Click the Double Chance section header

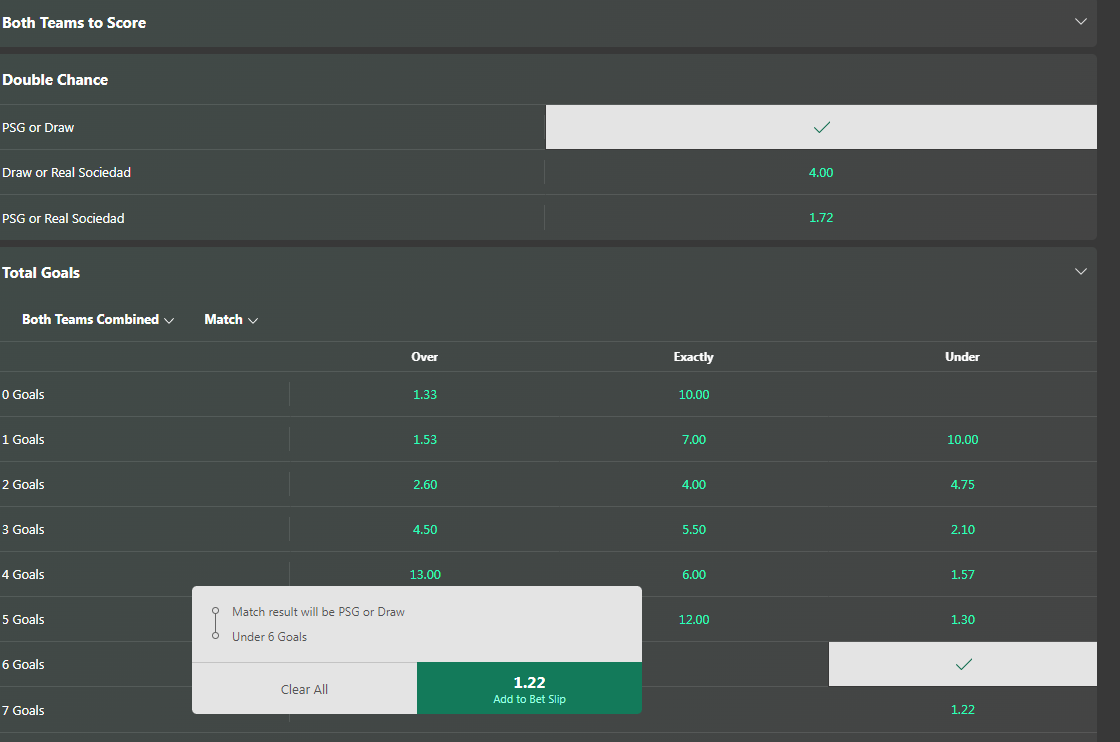pos(55,80)
